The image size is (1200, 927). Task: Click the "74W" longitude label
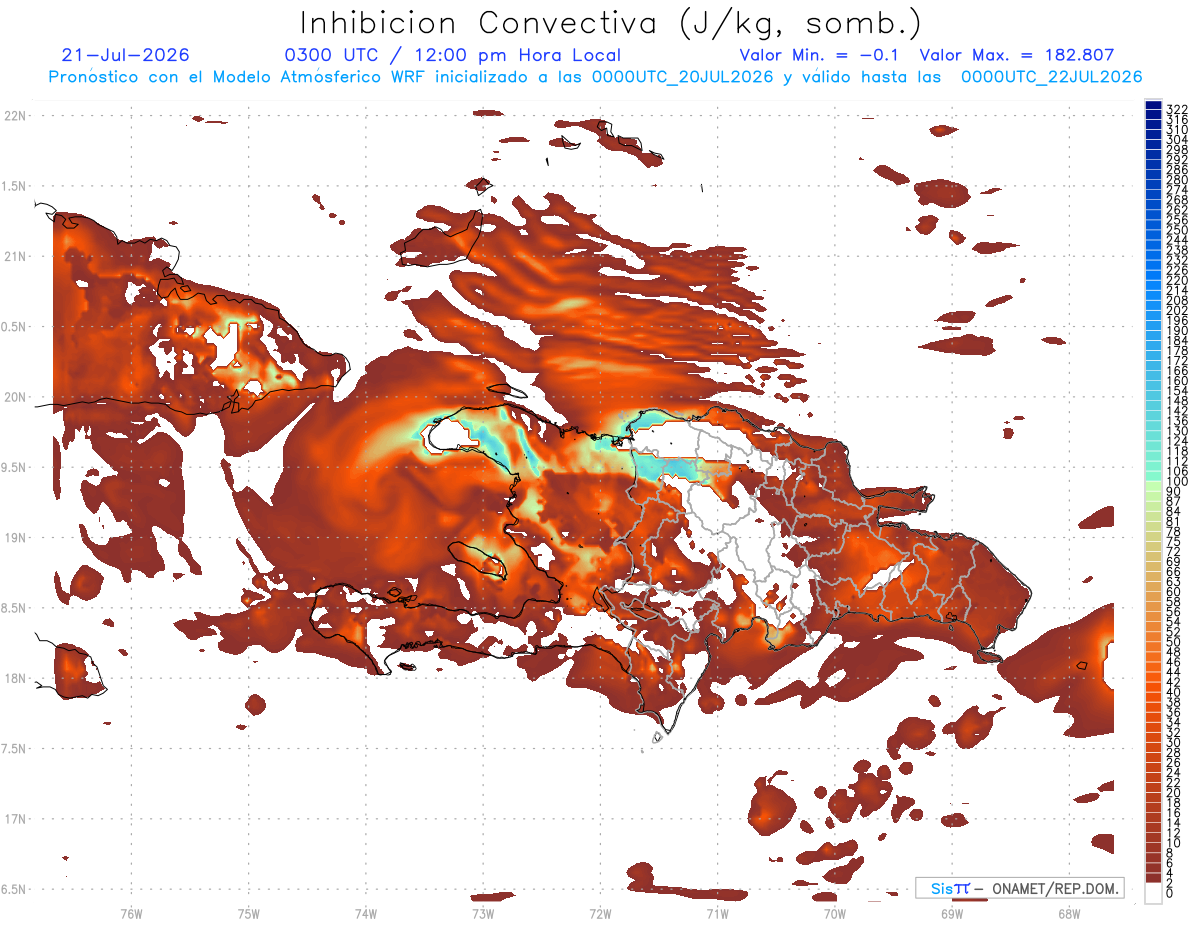365,913
